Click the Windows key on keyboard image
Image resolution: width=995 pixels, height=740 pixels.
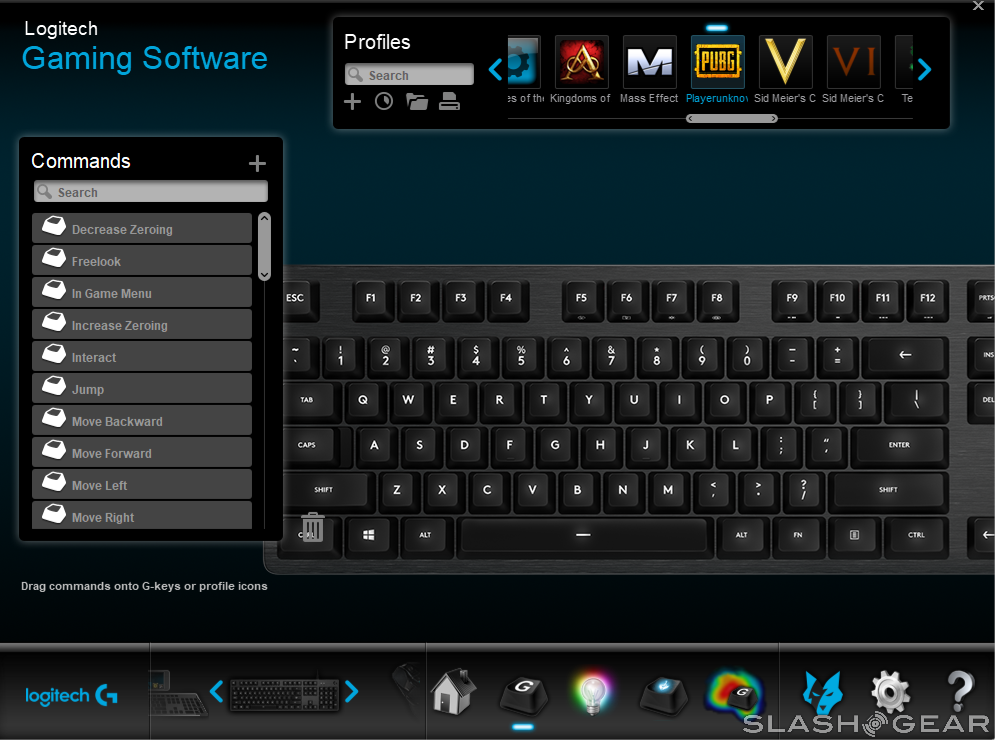[368, 536]
